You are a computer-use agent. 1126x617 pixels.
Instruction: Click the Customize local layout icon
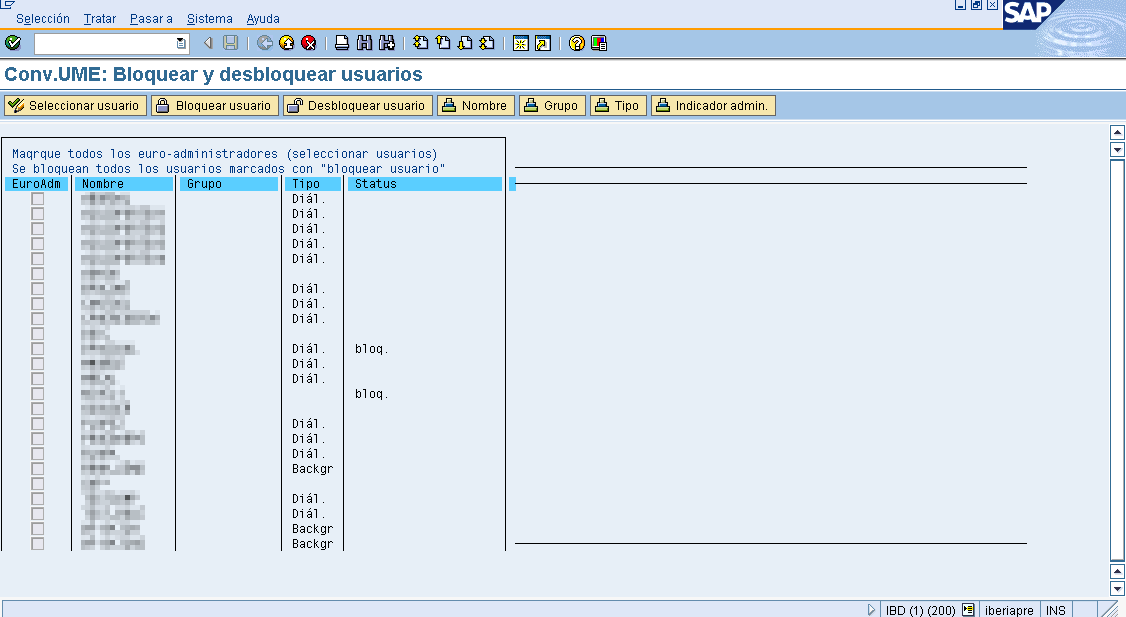click(599, 43)
